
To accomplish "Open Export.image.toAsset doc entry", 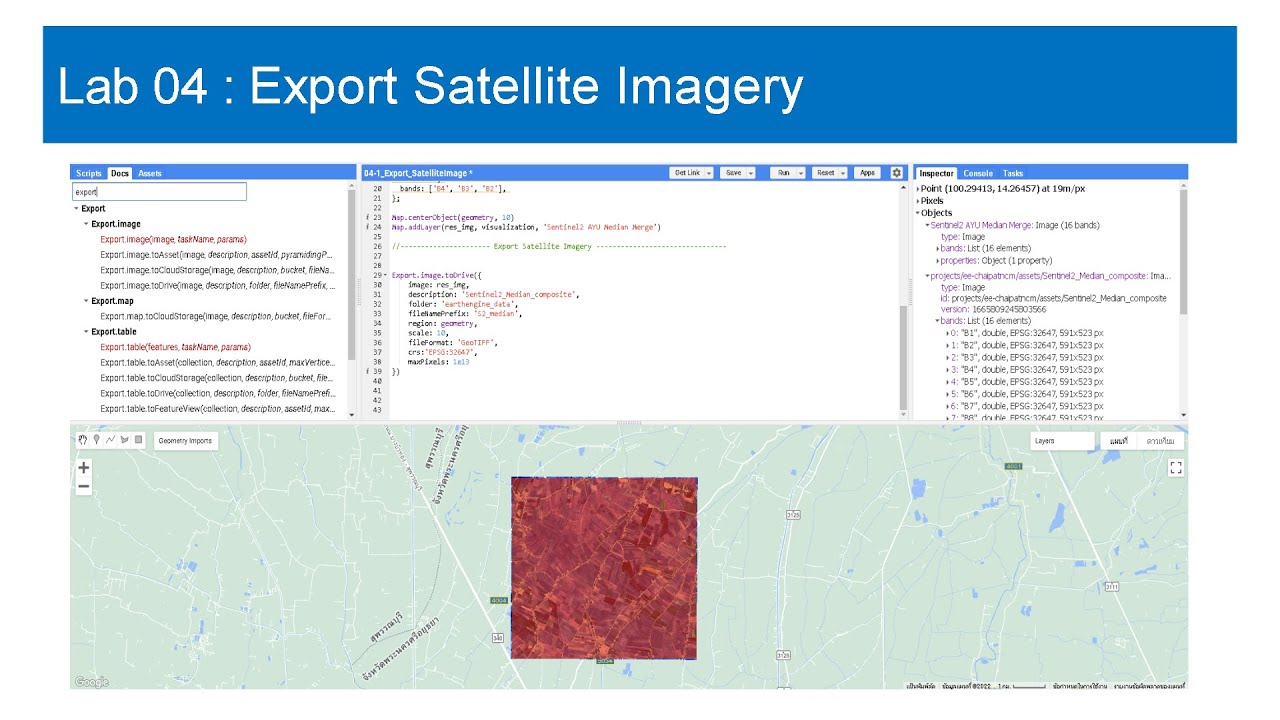I will [x=216, y=255].
